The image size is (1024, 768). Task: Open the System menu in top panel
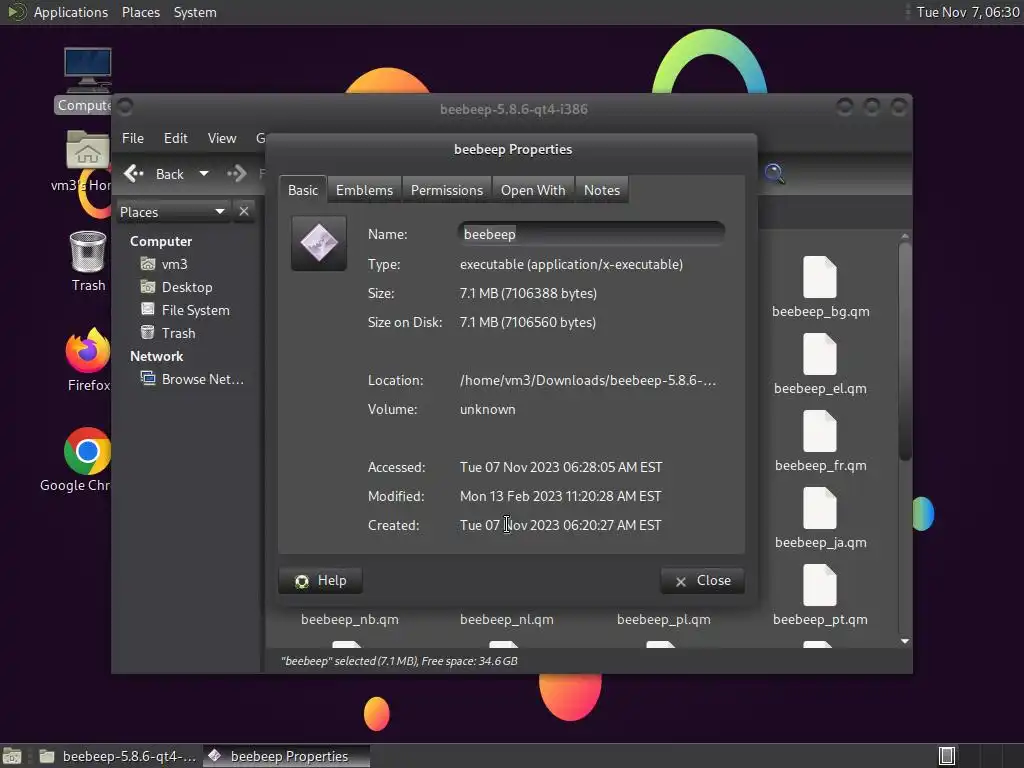pos(195,12)
